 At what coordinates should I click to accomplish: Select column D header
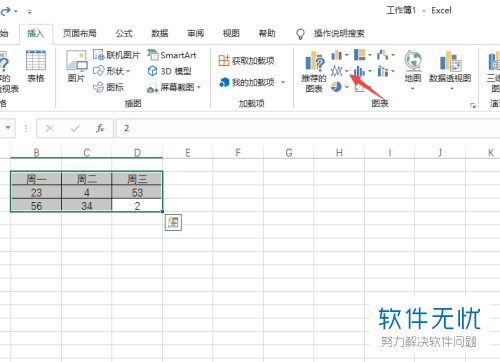(x=137, y=153)
